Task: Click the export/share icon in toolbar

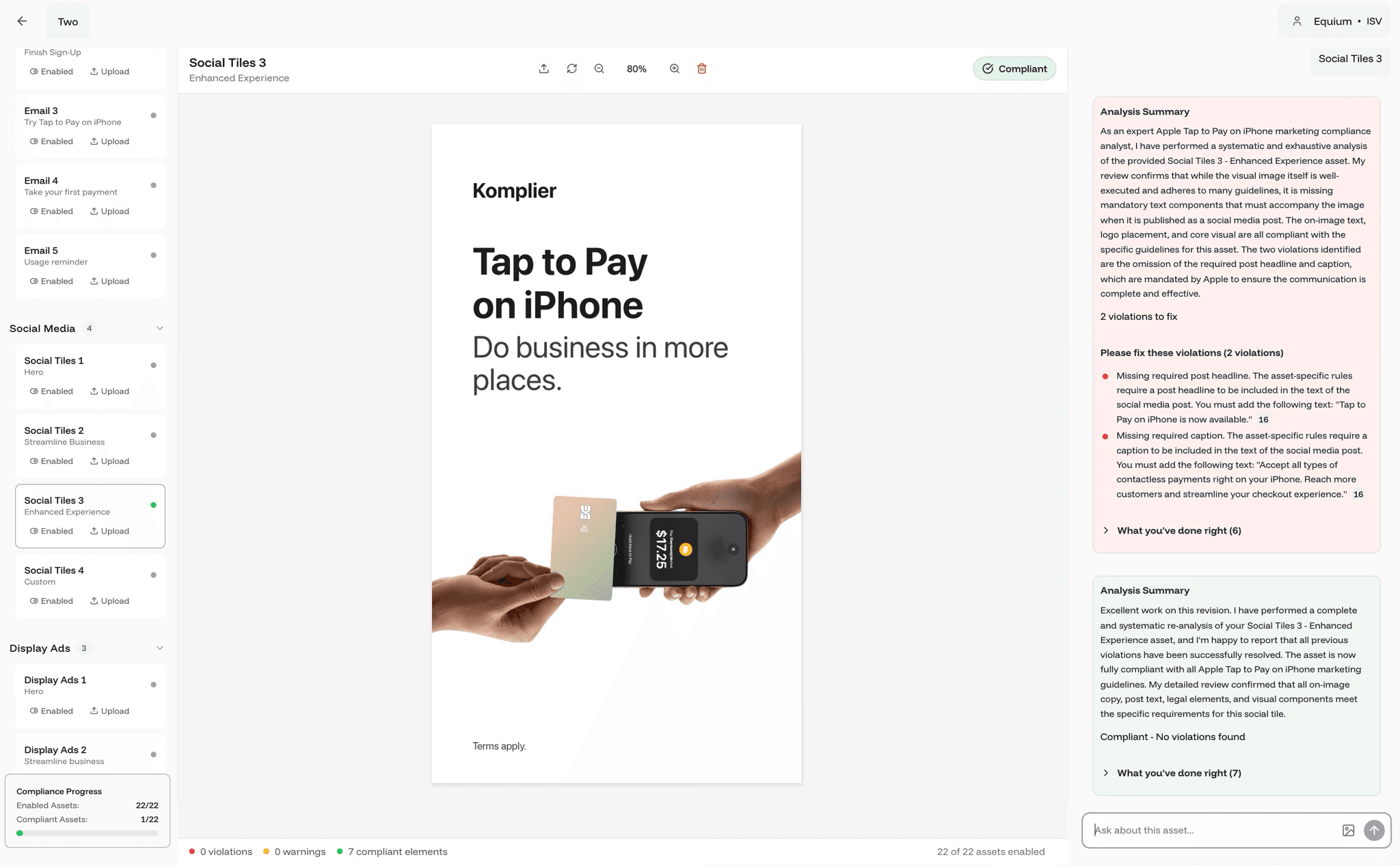Action: click(x=543, y=68)
